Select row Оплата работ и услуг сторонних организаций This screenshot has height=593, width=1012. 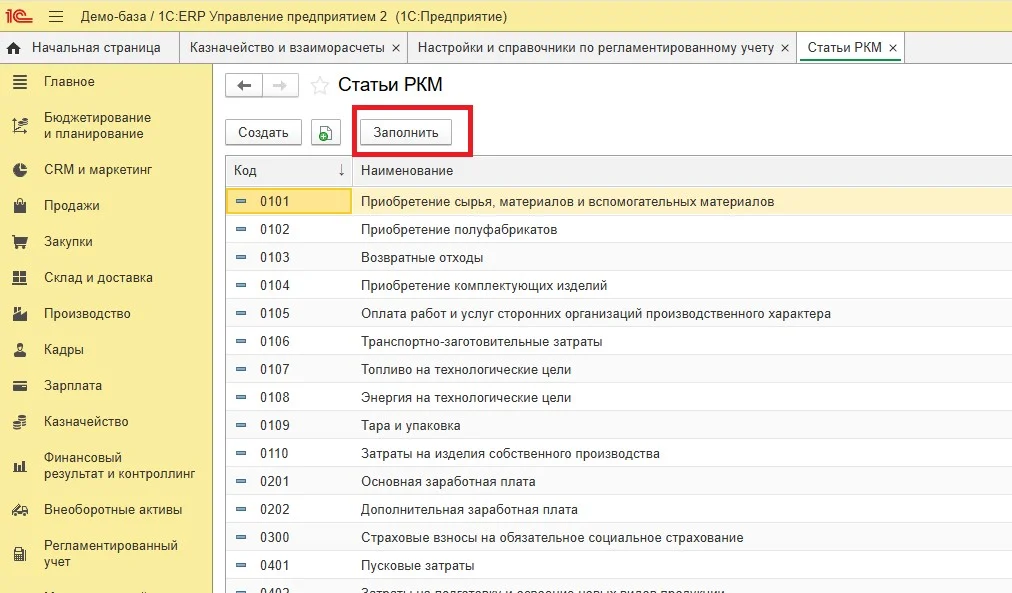point(619,314)
